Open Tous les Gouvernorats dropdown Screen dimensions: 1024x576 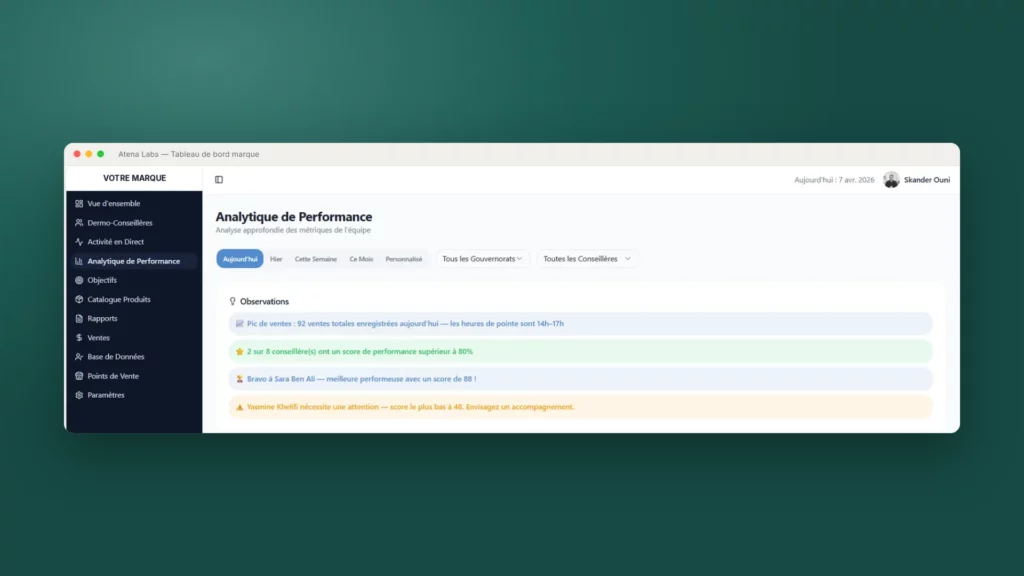tap(483, 259)
